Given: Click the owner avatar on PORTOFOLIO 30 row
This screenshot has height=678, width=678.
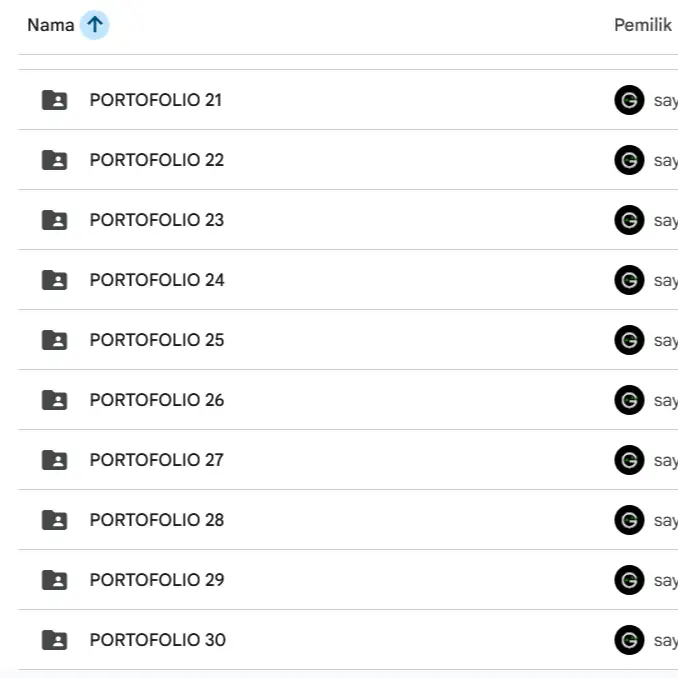Looking at the screenshot, I should point(629,640).
